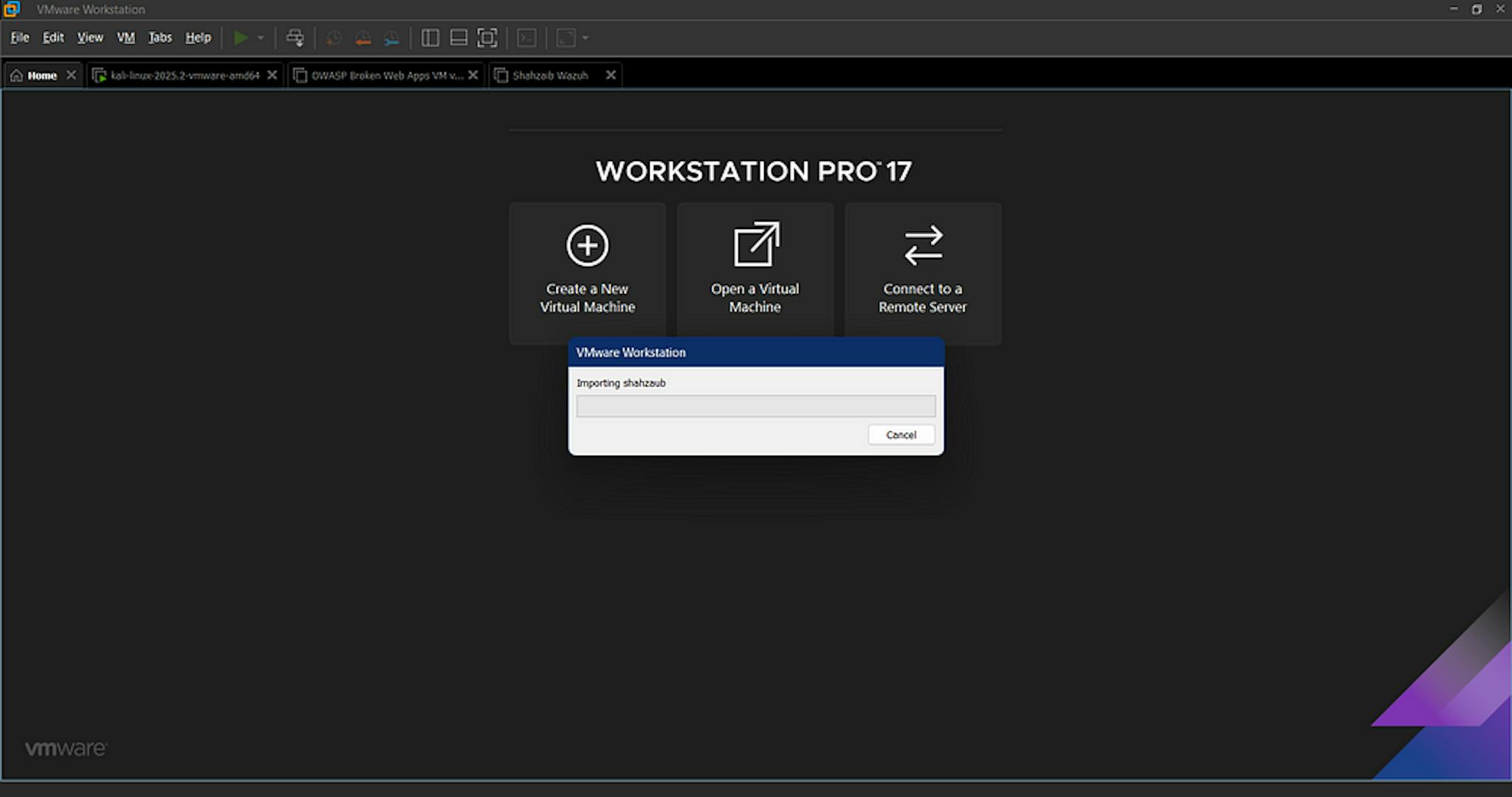
Task: Click the stretch guest display icon
Action: (x=566, y=38)
